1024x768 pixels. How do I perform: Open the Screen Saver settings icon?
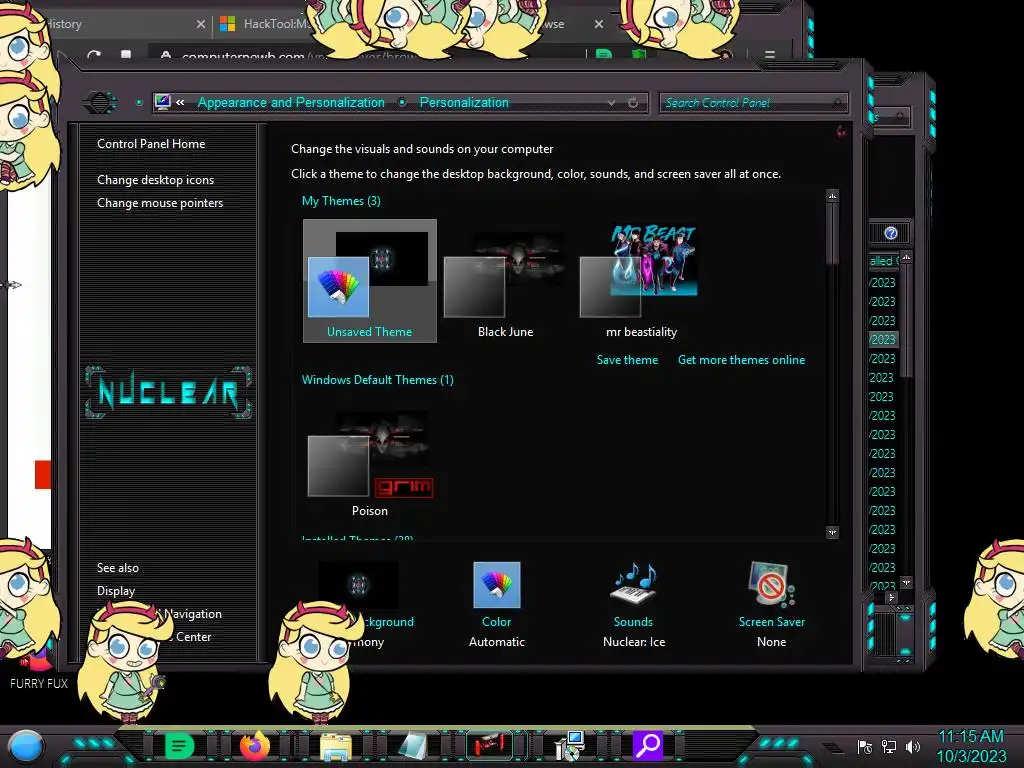pos(771,584)
